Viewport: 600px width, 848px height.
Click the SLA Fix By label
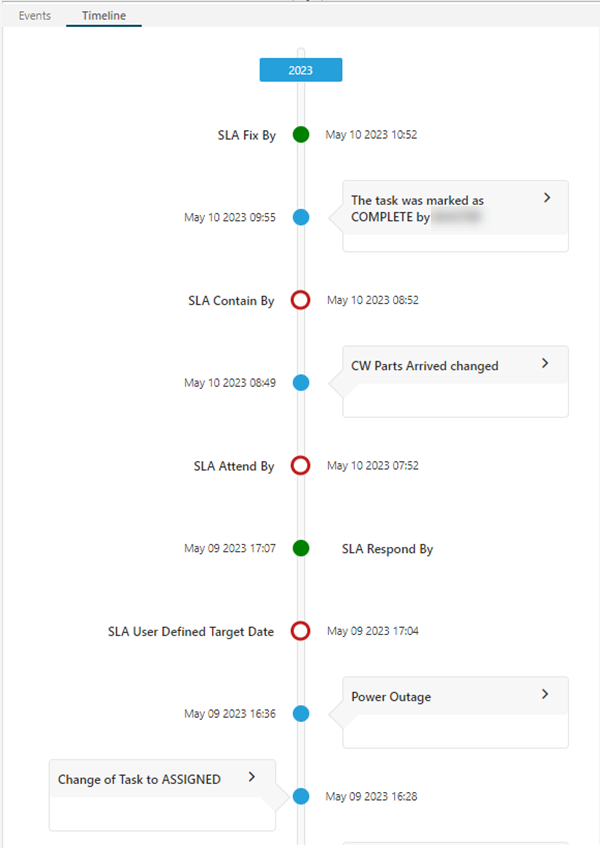246,135
